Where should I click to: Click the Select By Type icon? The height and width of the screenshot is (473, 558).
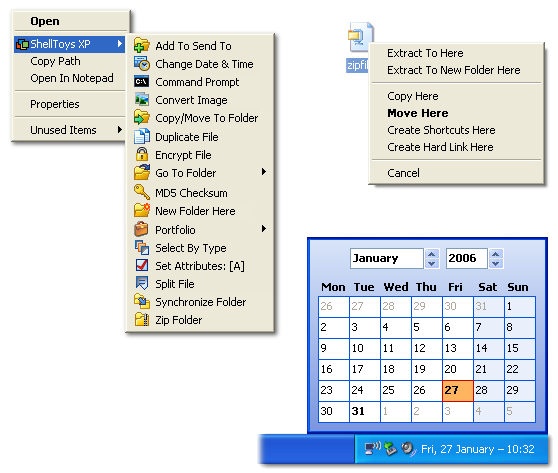click(142, 248)
